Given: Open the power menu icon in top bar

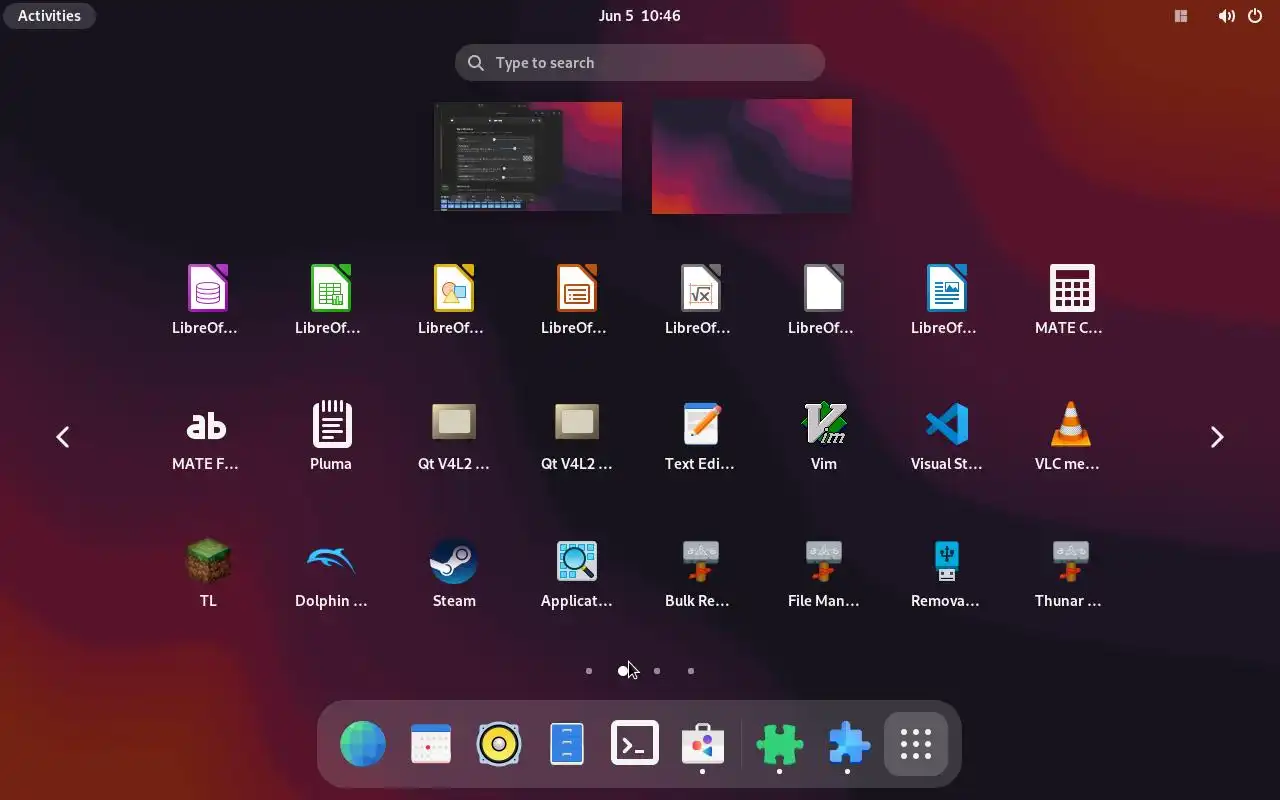Looking at the screenshot, I should [x=1255, y=16].
